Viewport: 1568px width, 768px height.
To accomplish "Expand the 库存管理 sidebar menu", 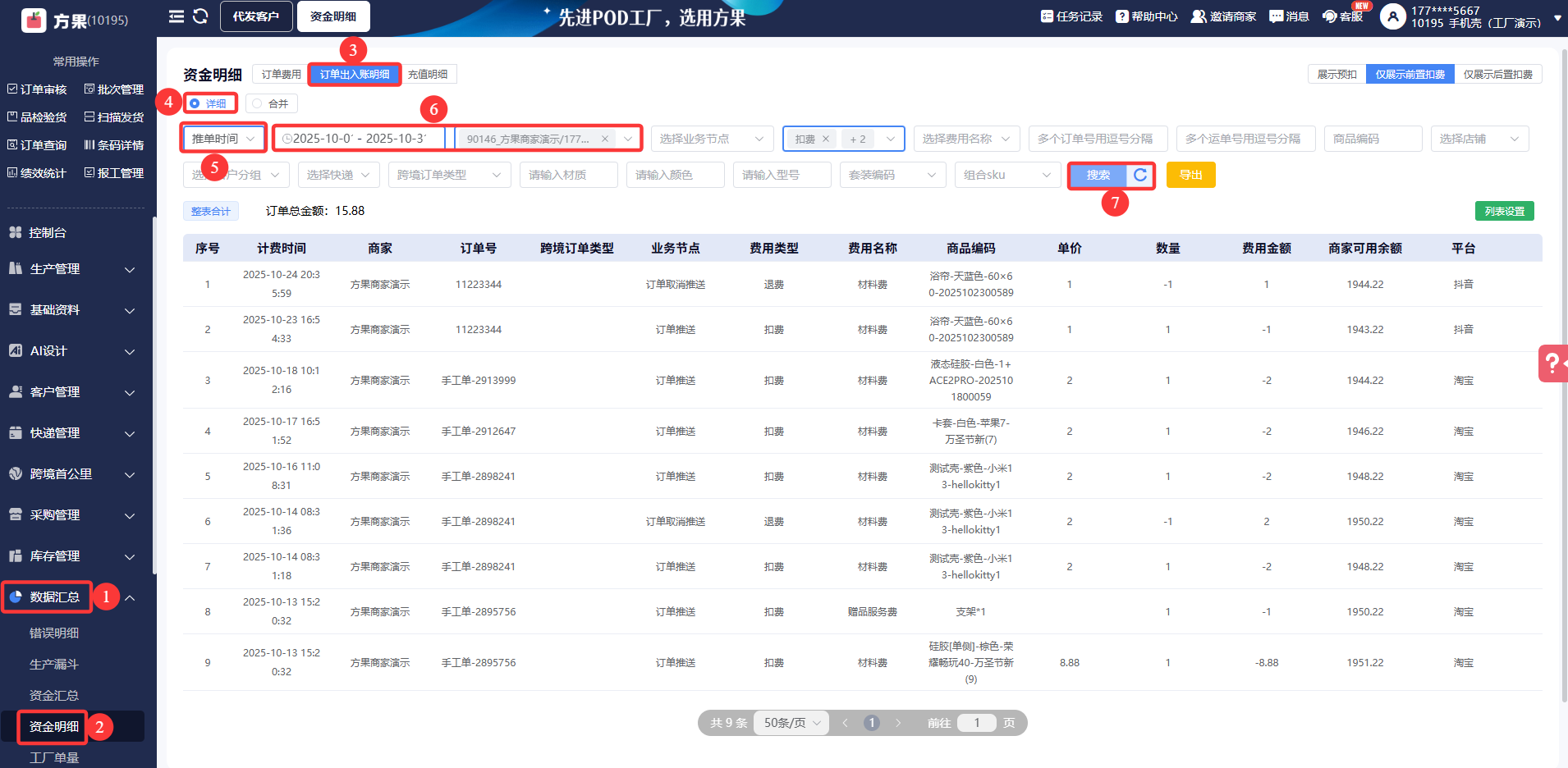I will pyautogui.click(x=71, y=556).
